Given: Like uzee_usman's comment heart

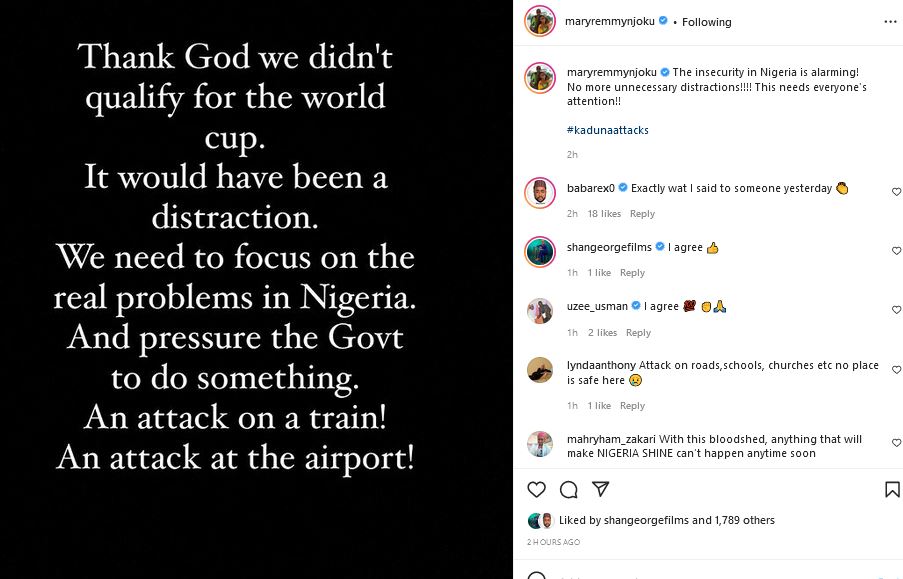Looking at the screenshot, I should (x=896, y=311).
